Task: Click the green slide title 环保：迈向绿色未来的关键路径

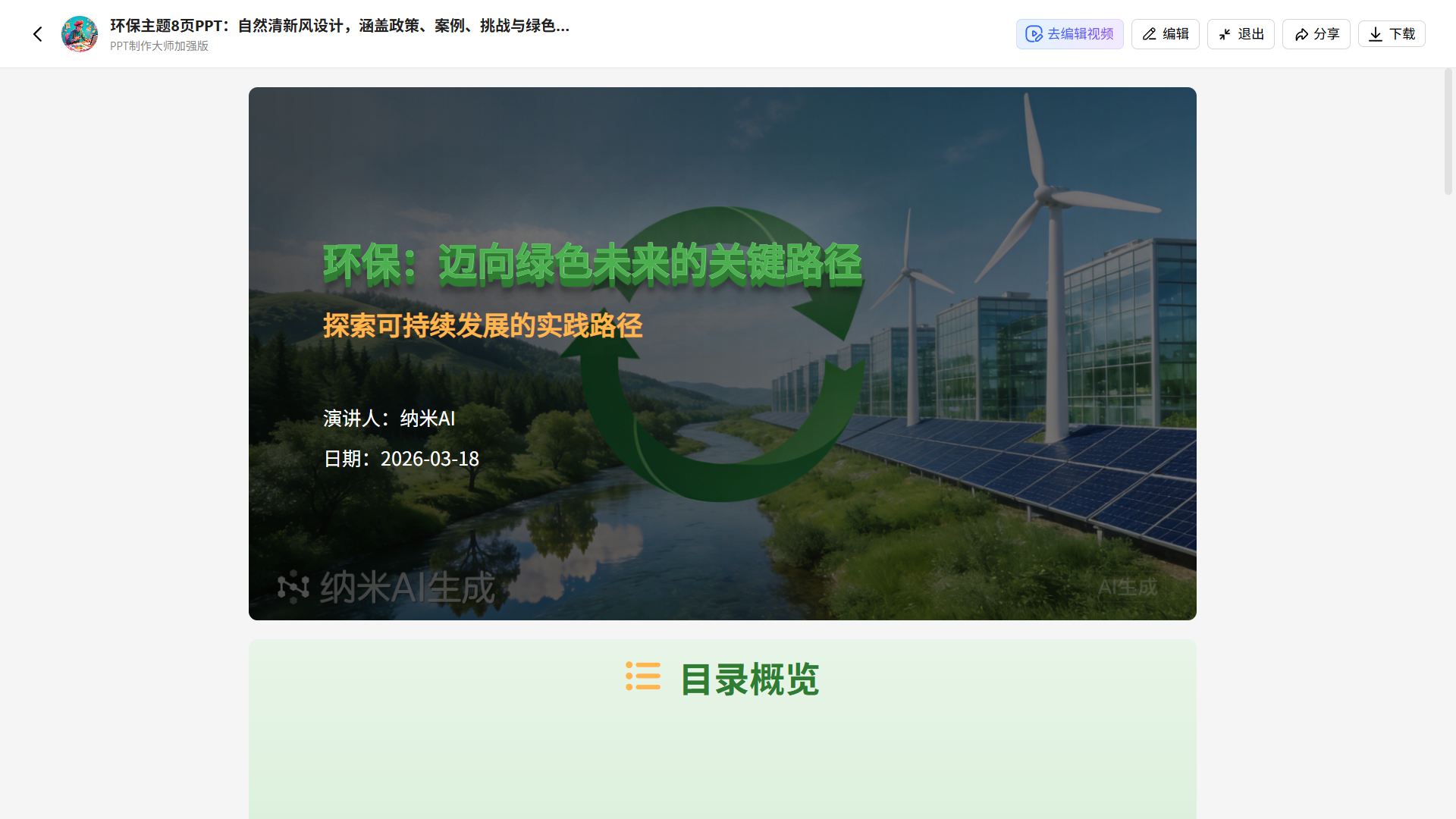Action: (592, 265)
